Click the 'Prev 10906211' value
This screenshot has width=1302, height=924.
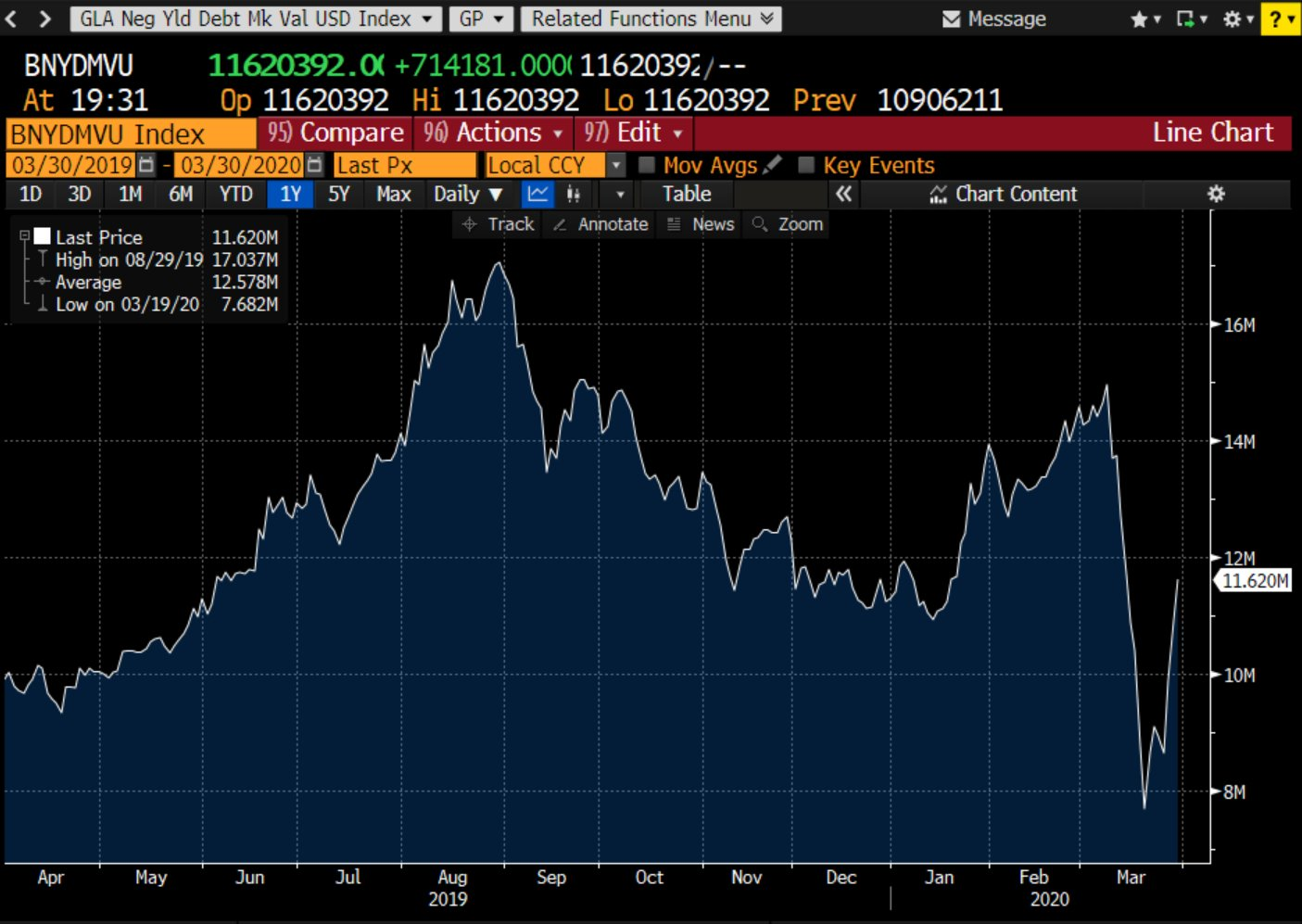(898, 100)
